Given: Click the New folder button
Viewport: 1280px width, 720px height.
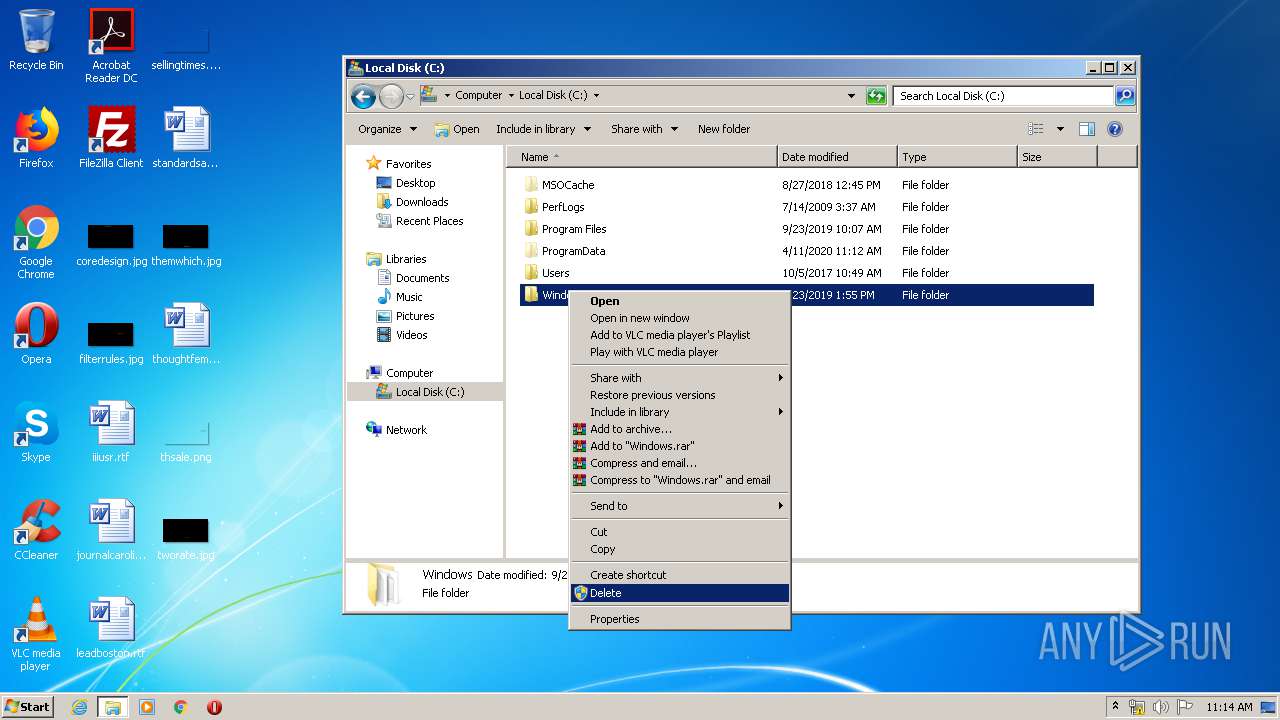Looking at the screenshot, I should click(x=724, y=129).
